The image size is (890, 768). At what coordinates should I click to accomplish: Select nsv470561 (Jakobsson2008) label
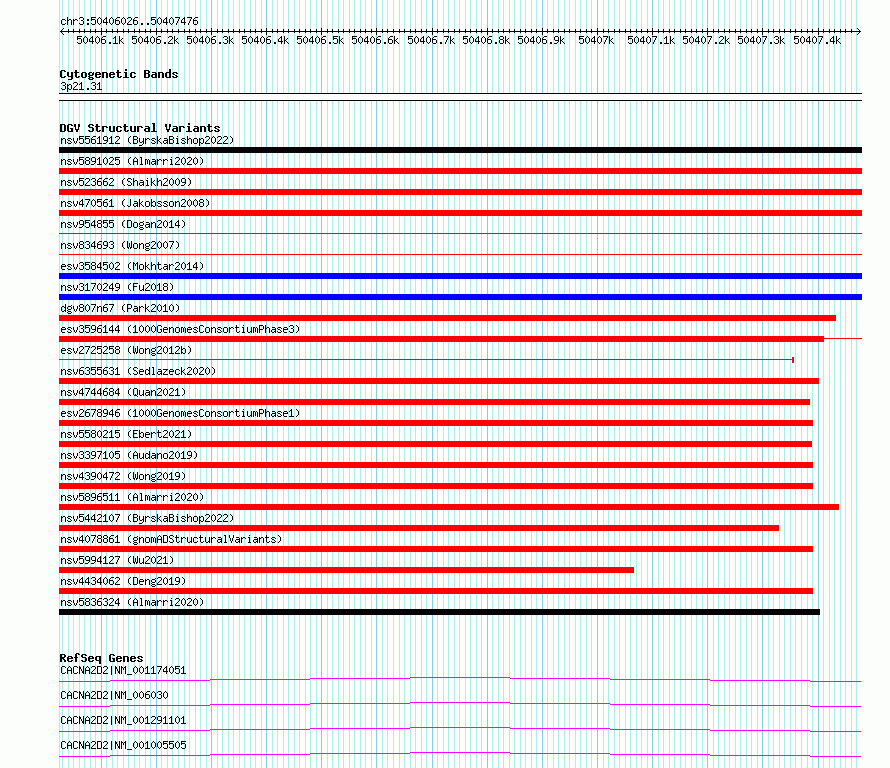(135, 203)
